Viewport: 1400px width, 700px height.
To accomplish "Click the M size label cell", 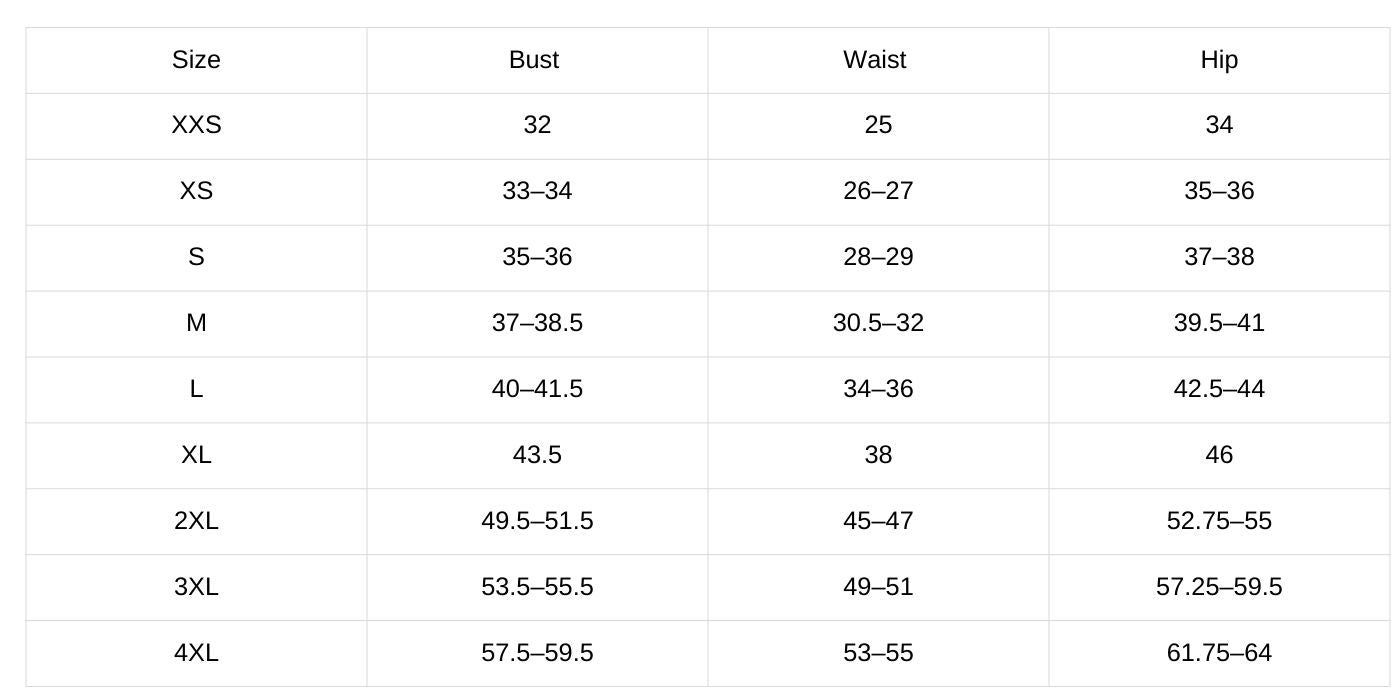I will click(196, 323).
